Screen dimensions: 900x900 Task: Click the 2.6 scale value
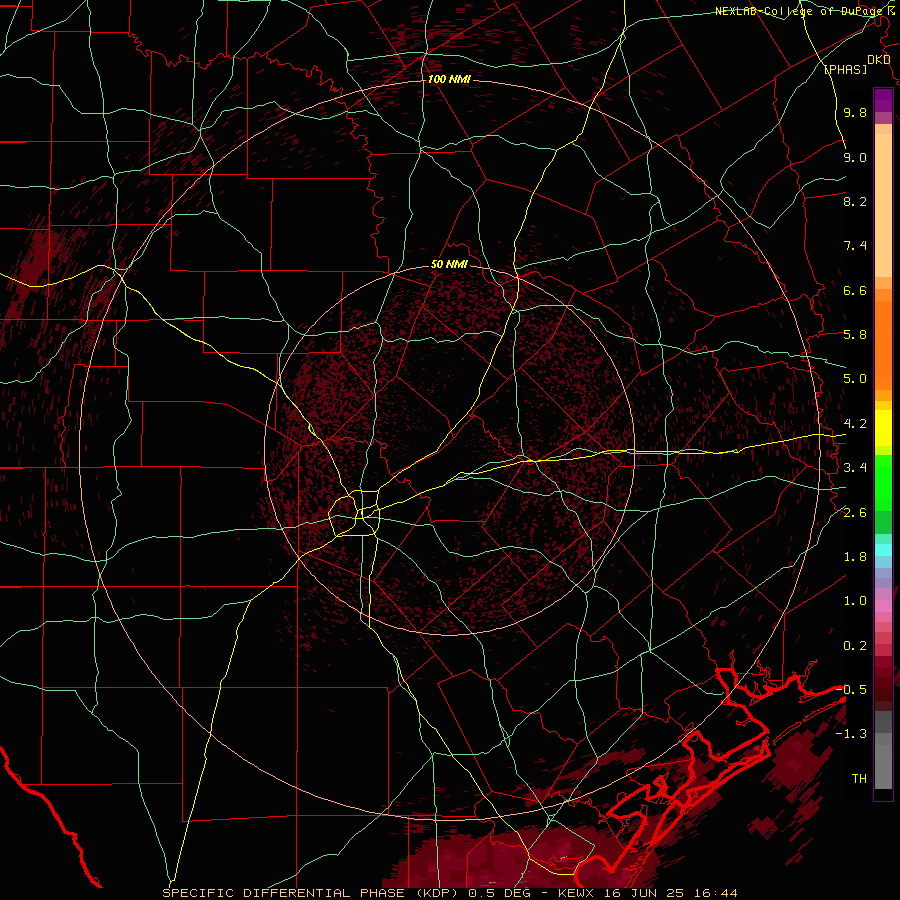tap(855, 513)
